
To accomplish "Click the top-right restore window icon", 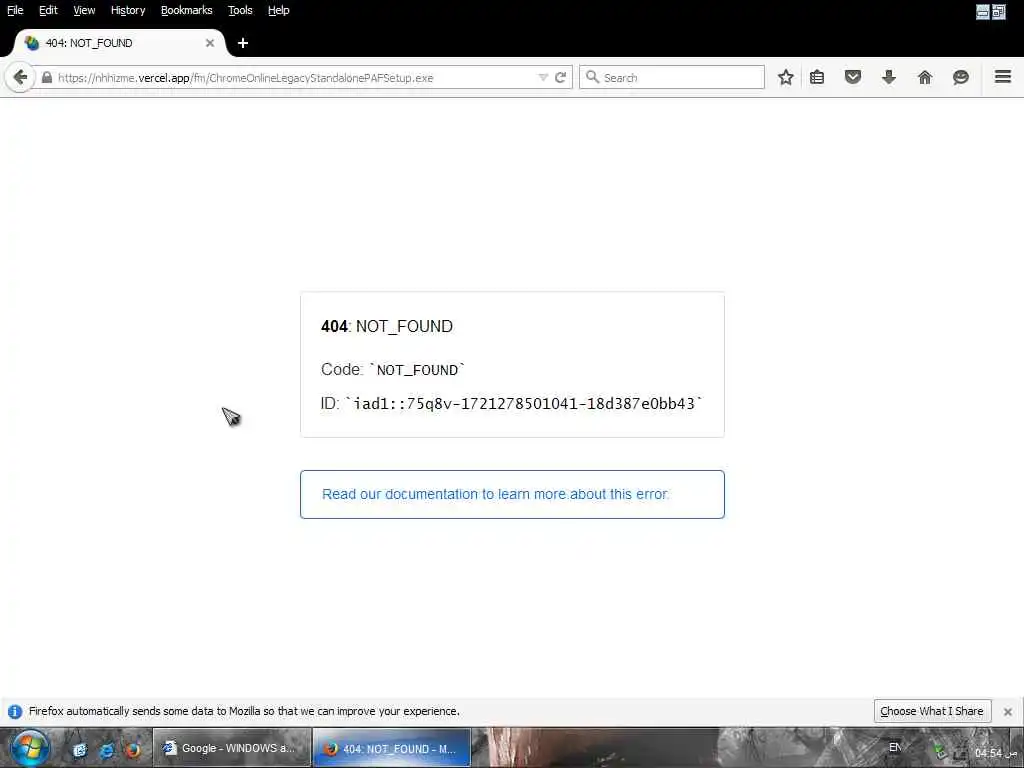I will point(999,11).
